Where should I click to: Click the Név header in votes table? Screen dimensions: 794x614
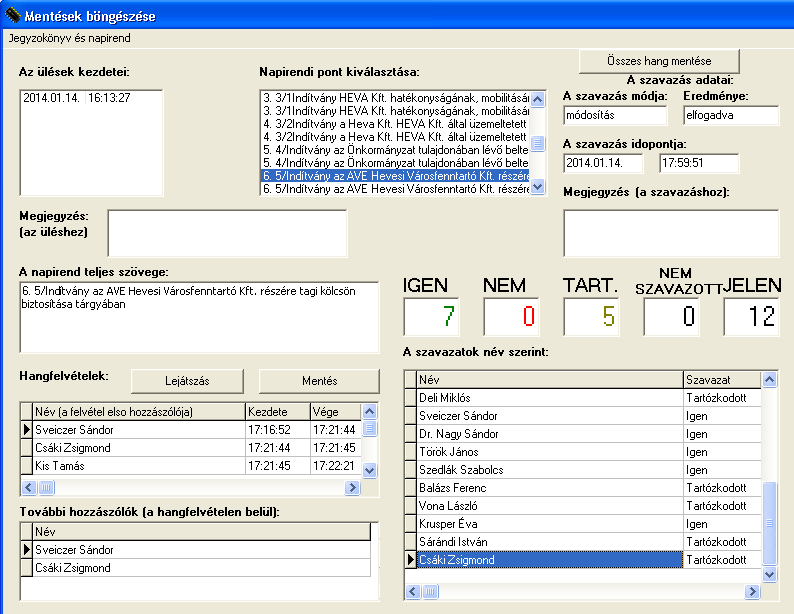click(x=550, y=380)
